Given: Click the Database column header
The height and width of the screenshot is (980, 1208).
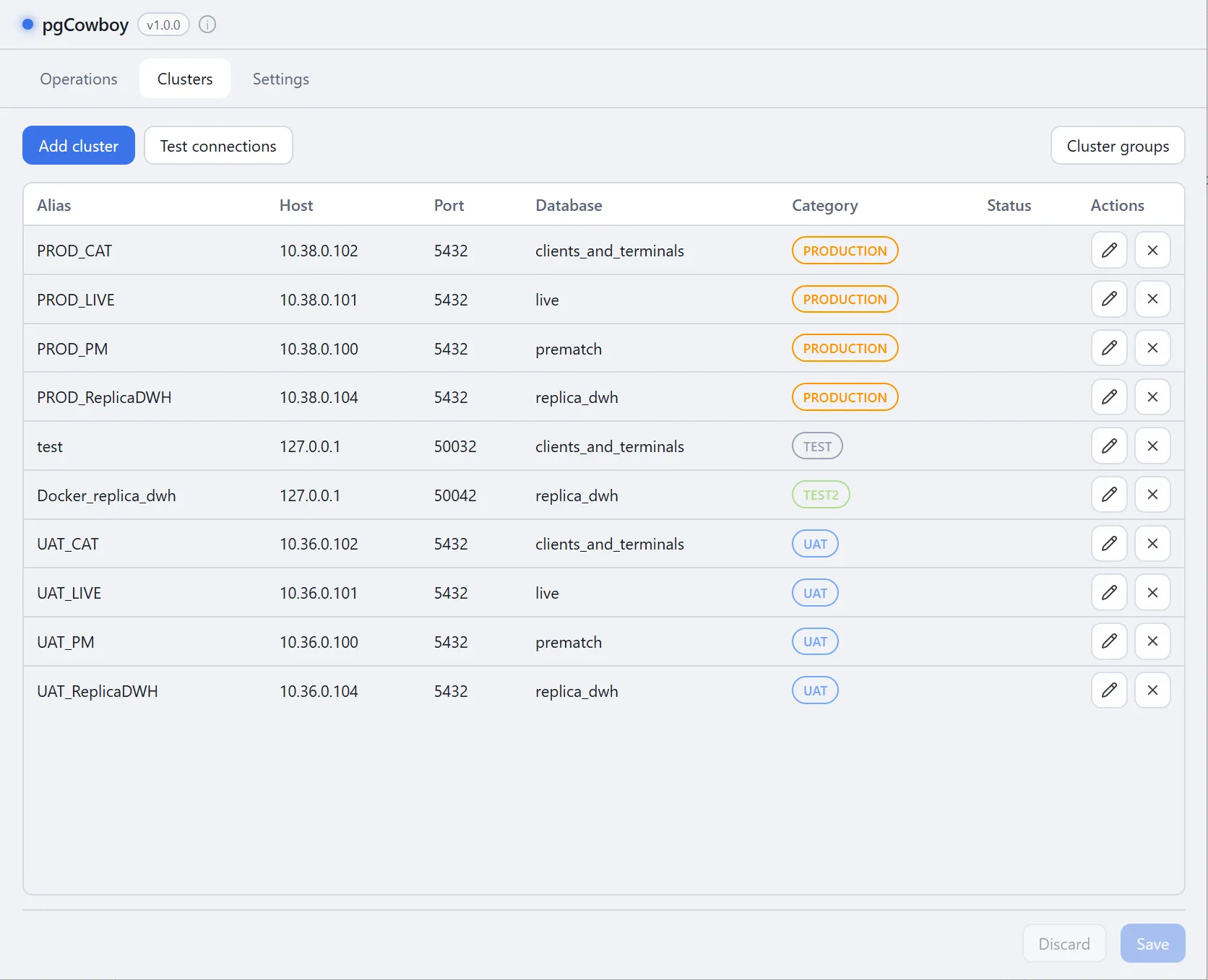Looking at the screenshot, I should click(x=569, y=205).
